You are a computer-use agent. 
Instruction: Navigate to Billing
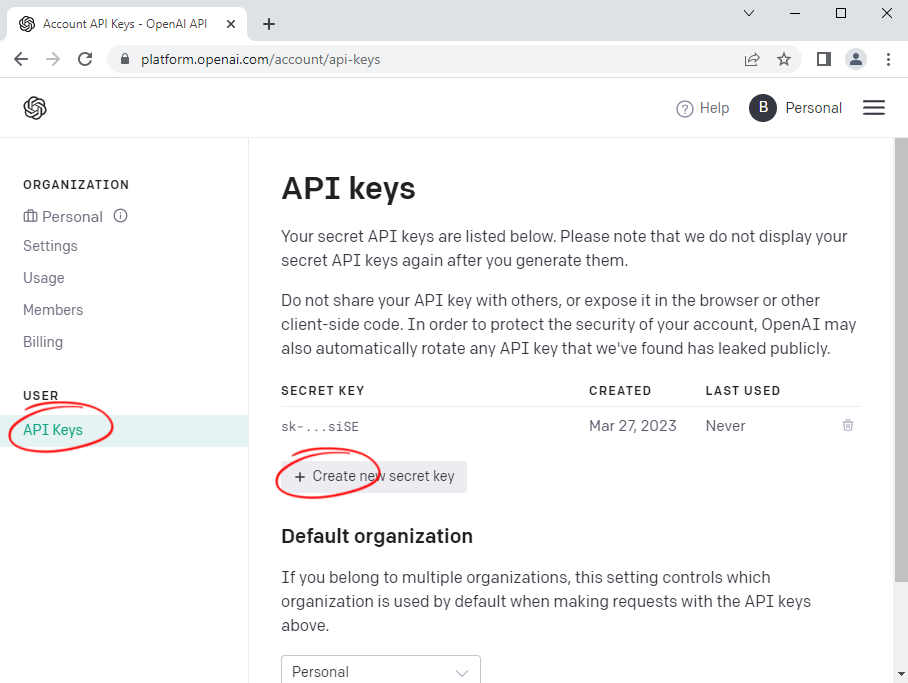click(x=43, y=342)
